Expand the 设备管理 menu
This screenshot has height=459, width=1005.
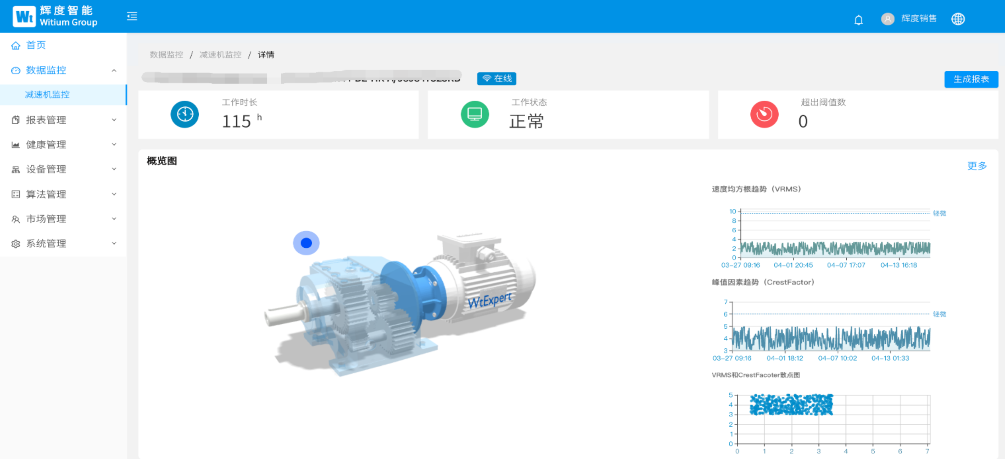tap(63, 170)
